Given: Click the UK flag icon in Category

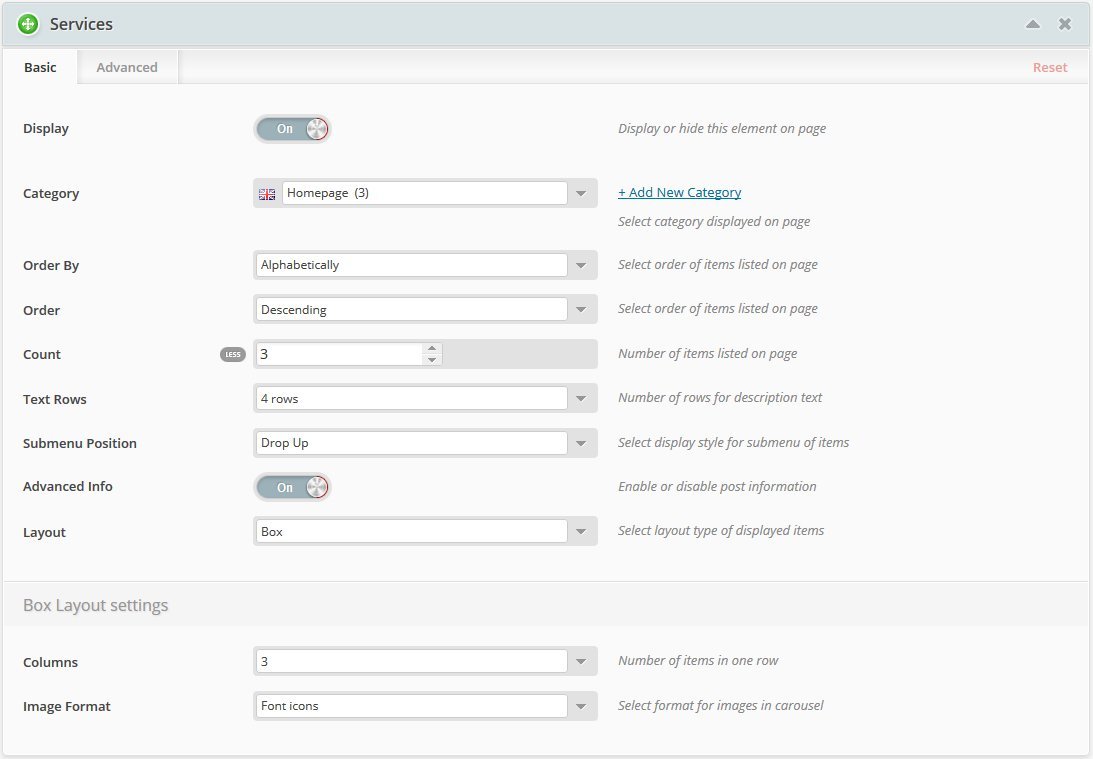Looking at the screenshot, I should (267, 194).
